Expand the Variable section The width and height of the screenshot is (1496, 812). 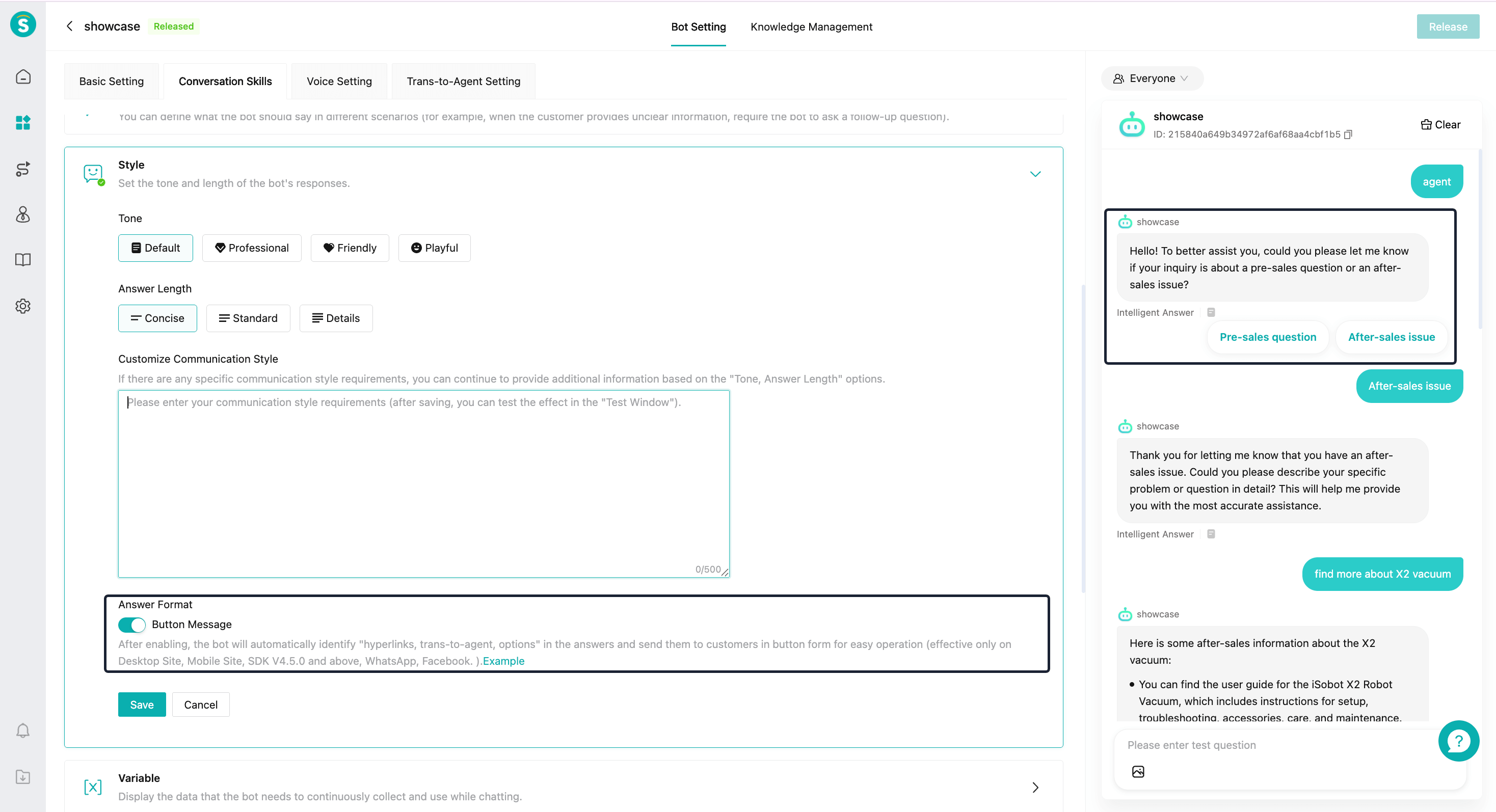pos(1035,787)
